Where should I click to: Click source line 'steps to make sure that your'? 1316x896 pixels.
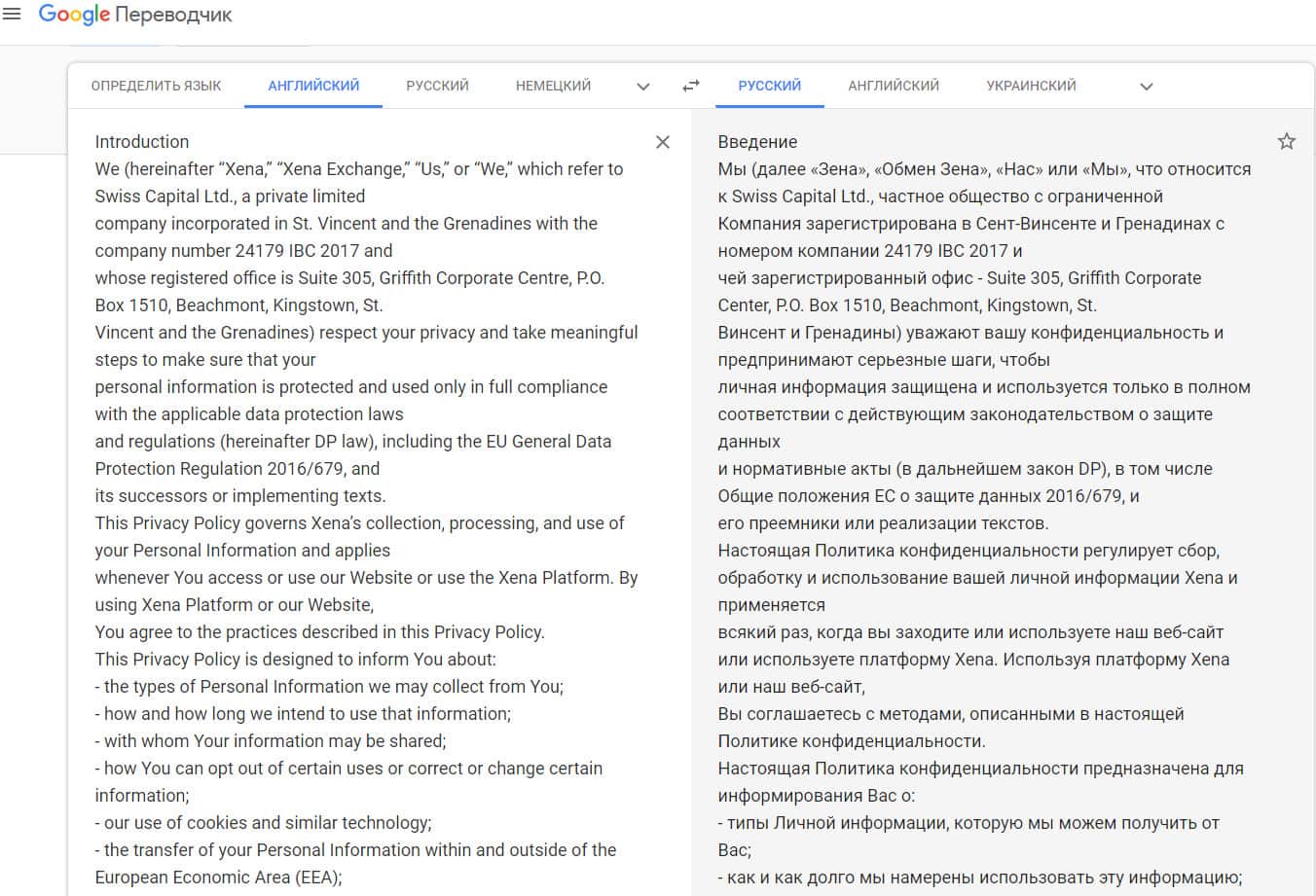coord(205,359)
